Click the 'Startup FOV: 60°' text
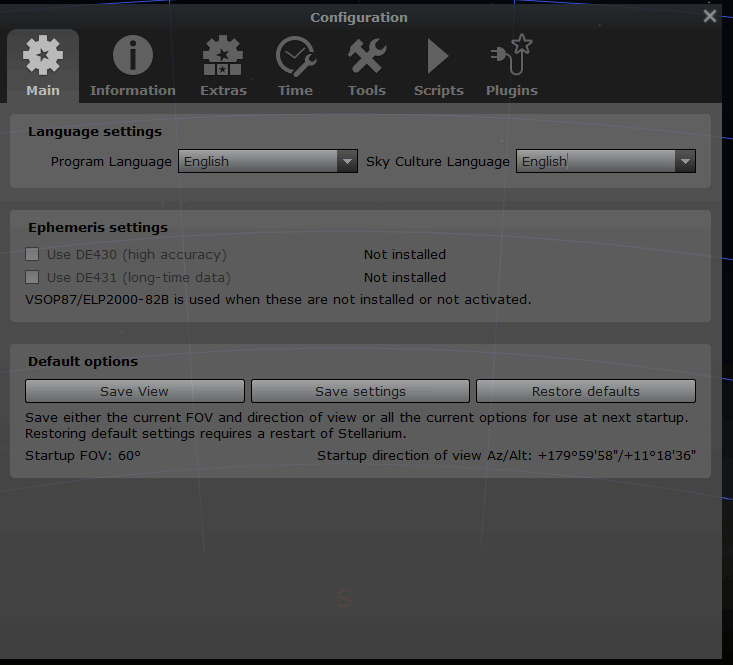Screen dimensions: 733x665 point(83,455)
